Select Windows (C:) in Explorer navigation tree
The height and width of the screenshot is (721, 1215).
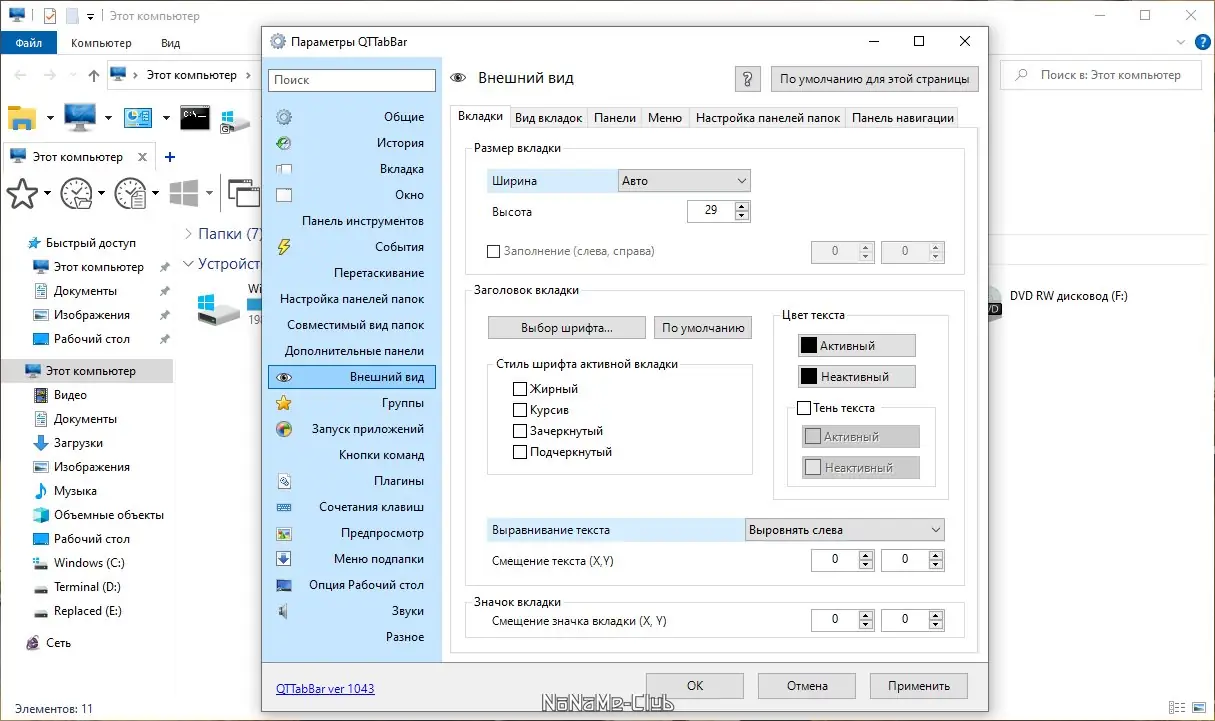[x=89, y=563]
